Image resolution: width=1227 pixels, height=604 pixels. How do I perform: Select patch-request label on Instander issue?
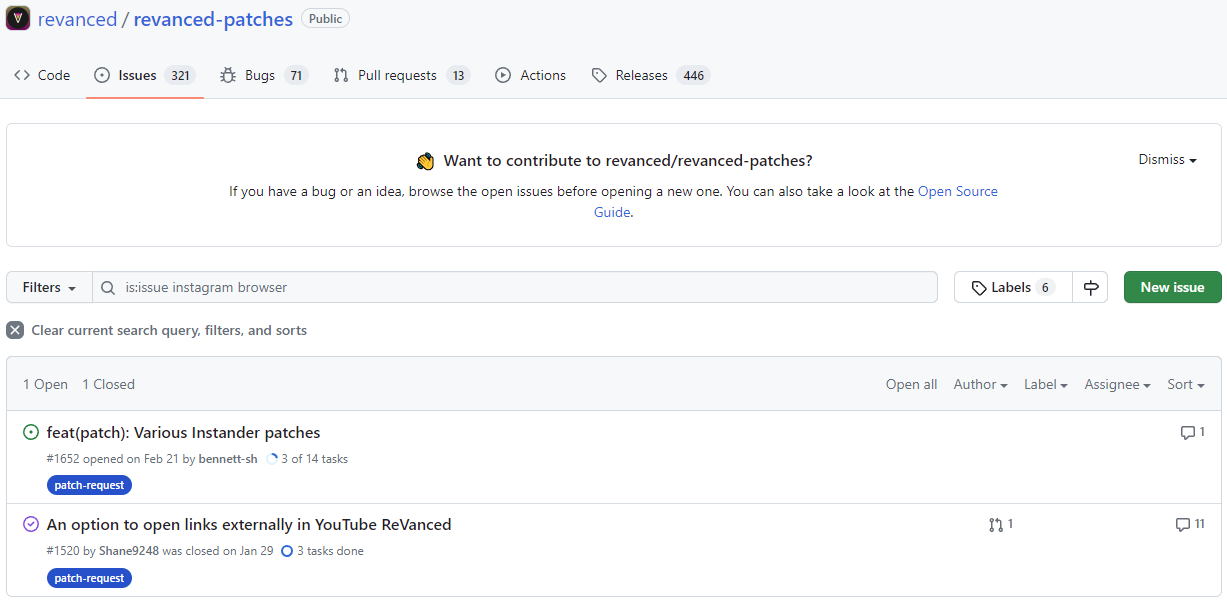(x=89, y=485)
